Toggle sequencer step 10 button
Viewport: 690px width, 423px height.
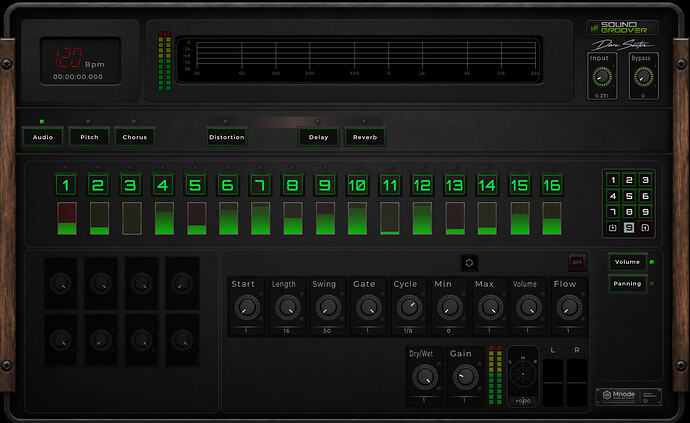coord(357,185)
